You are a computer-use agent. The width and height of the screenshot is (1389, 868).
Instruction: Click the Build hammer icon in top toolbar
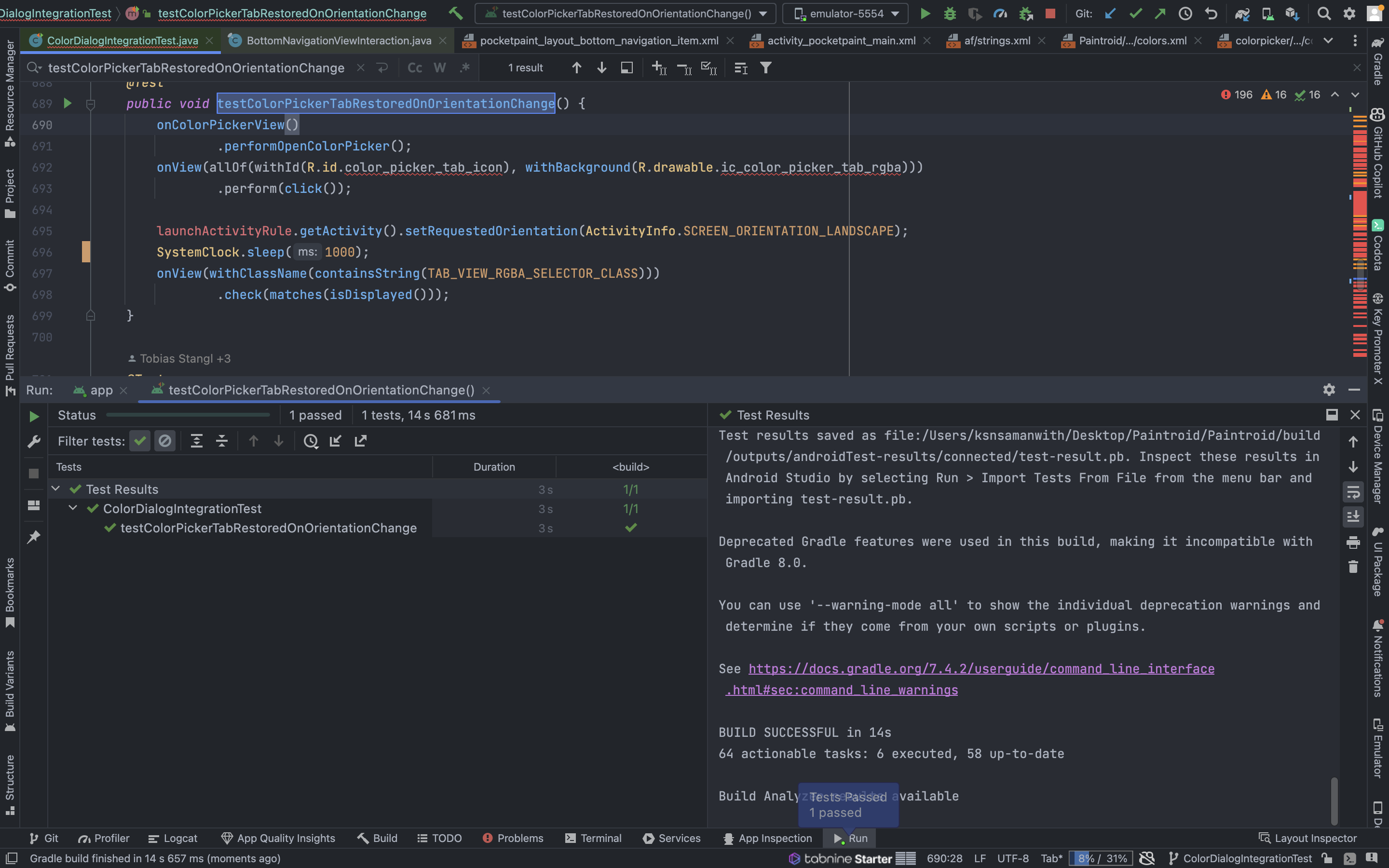(x=456, y=13)
